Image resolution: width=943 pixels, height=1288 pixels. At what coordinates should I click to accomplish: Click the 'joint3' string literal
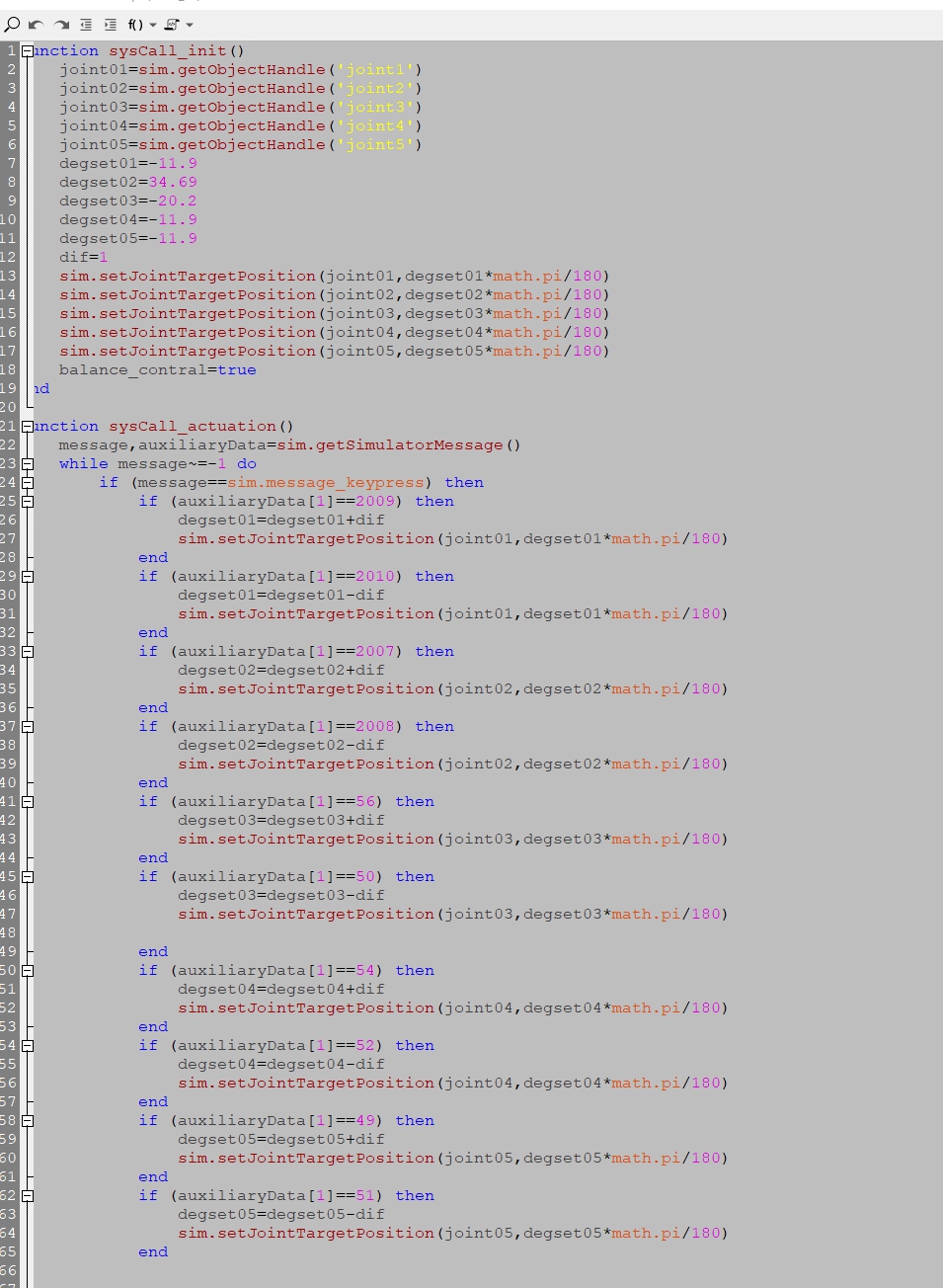tap(375, 108)
